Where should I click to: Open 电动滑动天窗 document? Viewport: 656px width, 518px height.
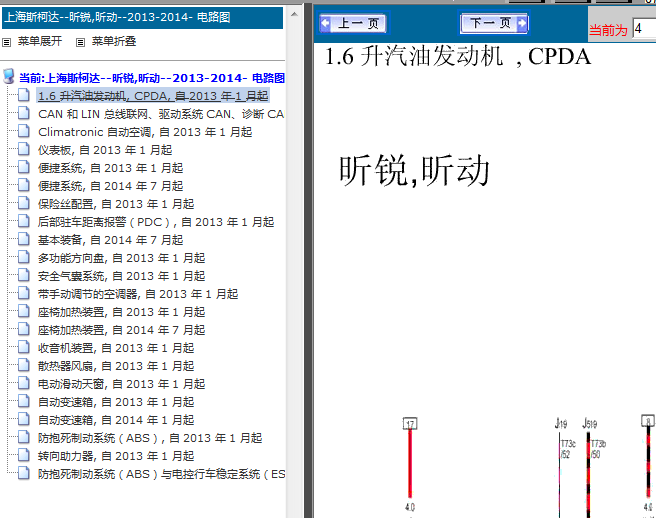coord(121,384)
